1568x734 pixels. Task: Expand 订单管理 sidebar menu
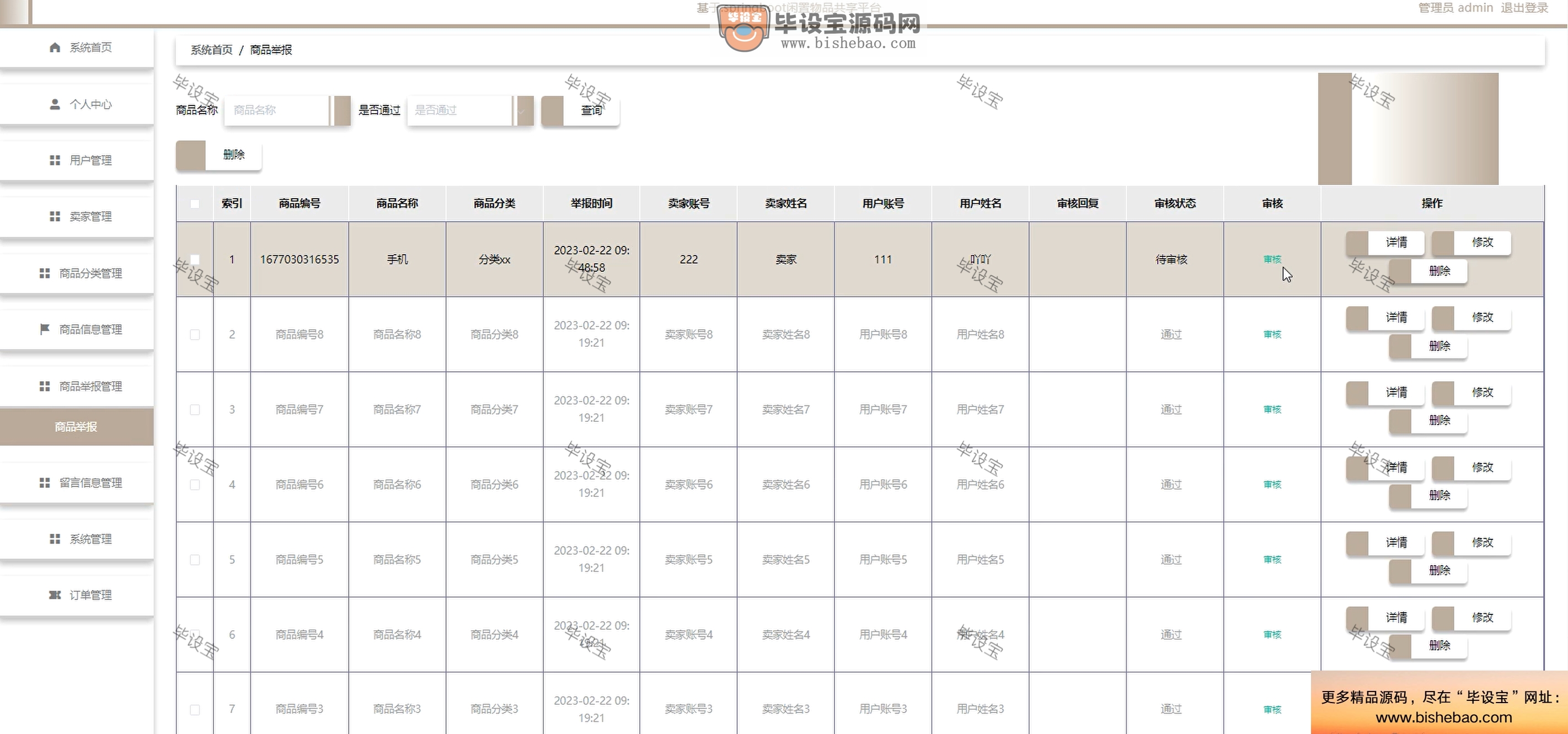click(77, 595)
